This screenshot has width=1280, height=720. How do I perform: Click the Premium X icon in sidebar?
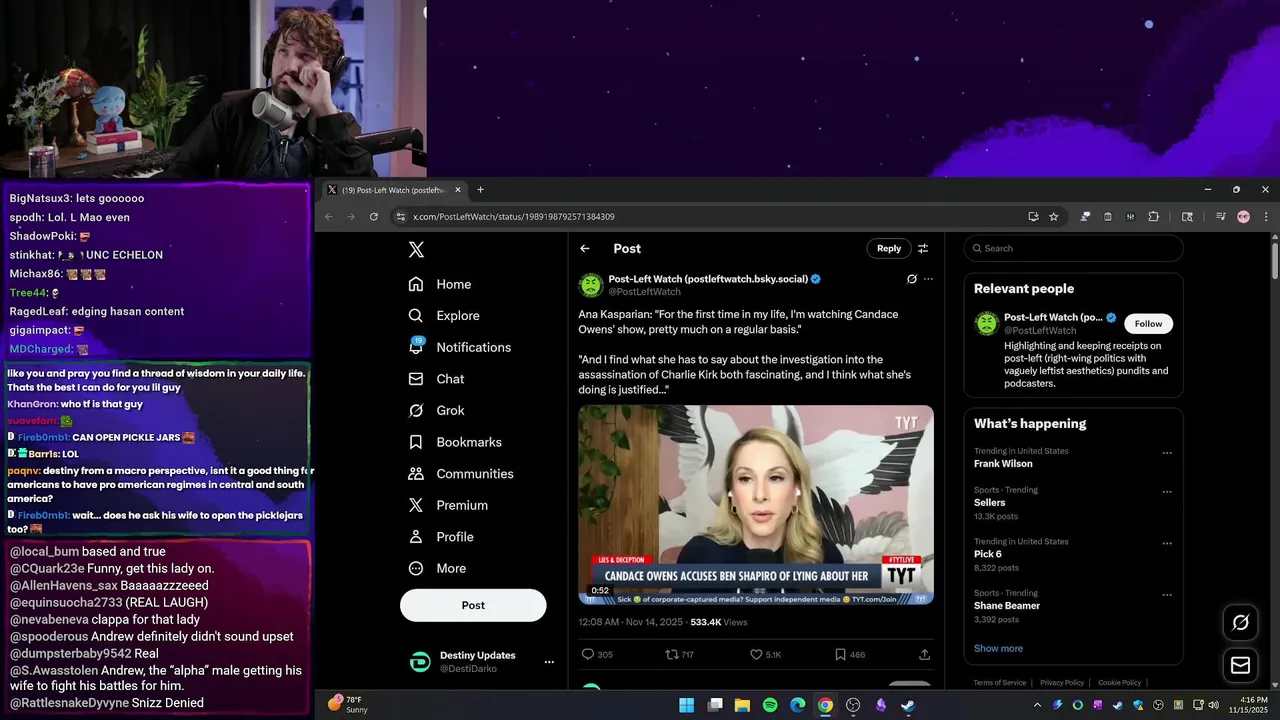coord(416,505)
